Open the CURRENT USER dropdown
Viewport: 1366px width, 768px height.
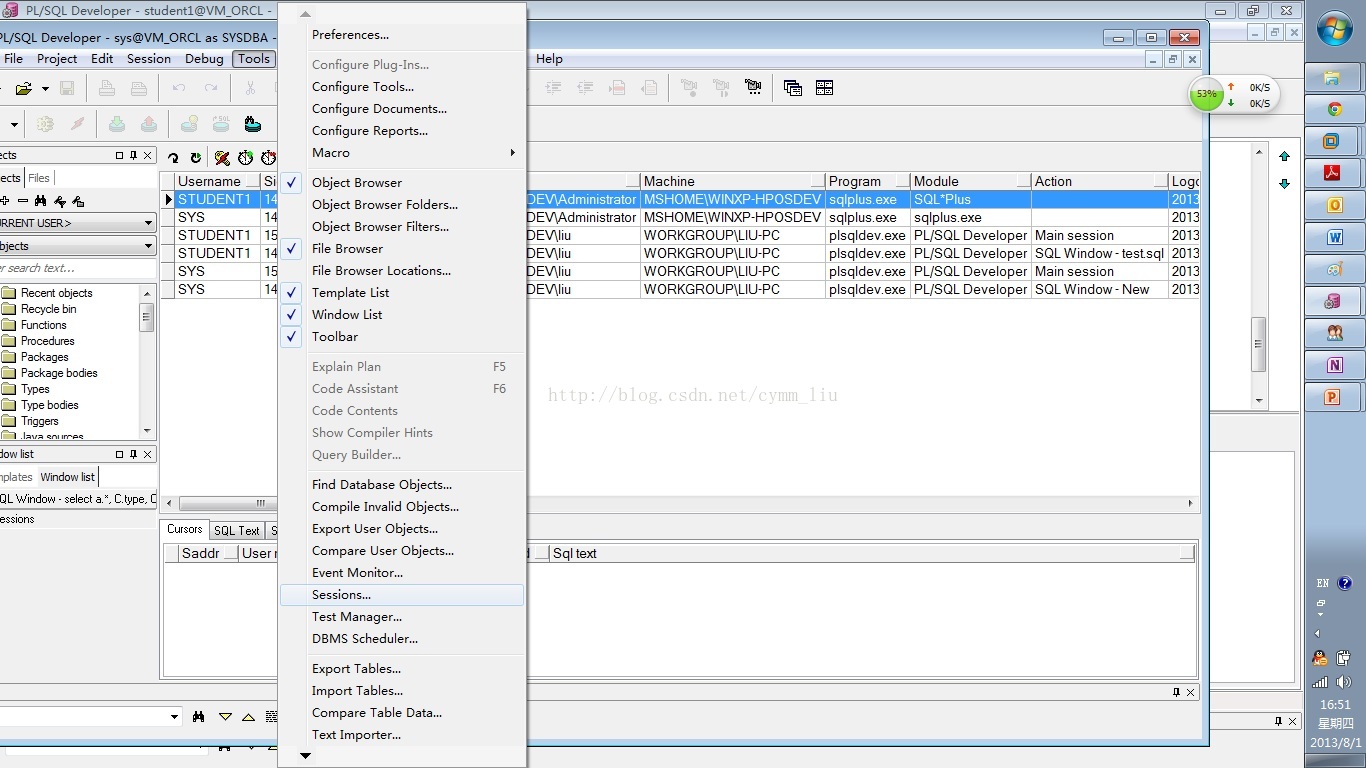[148, 223]
